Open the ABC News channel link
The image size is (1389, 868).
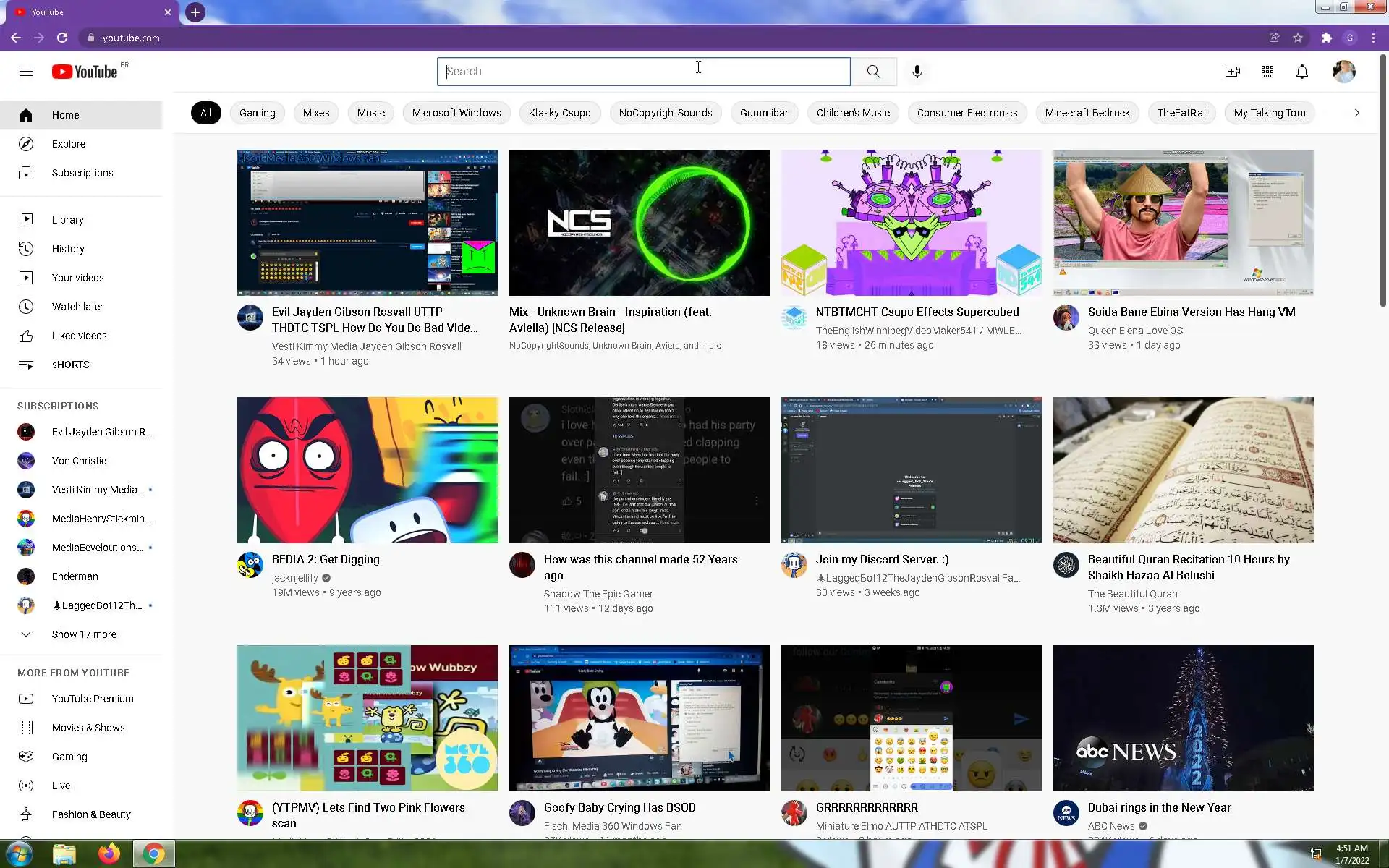(x=1111, y=826)
